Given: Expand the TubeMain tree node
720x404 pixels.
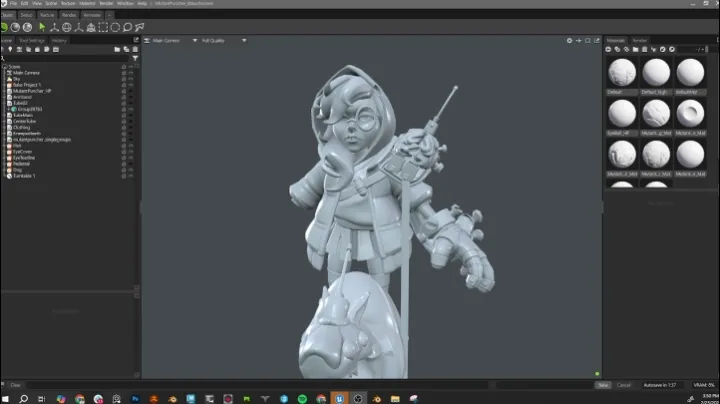Looking at the screenshot, I should pos(4,115).
